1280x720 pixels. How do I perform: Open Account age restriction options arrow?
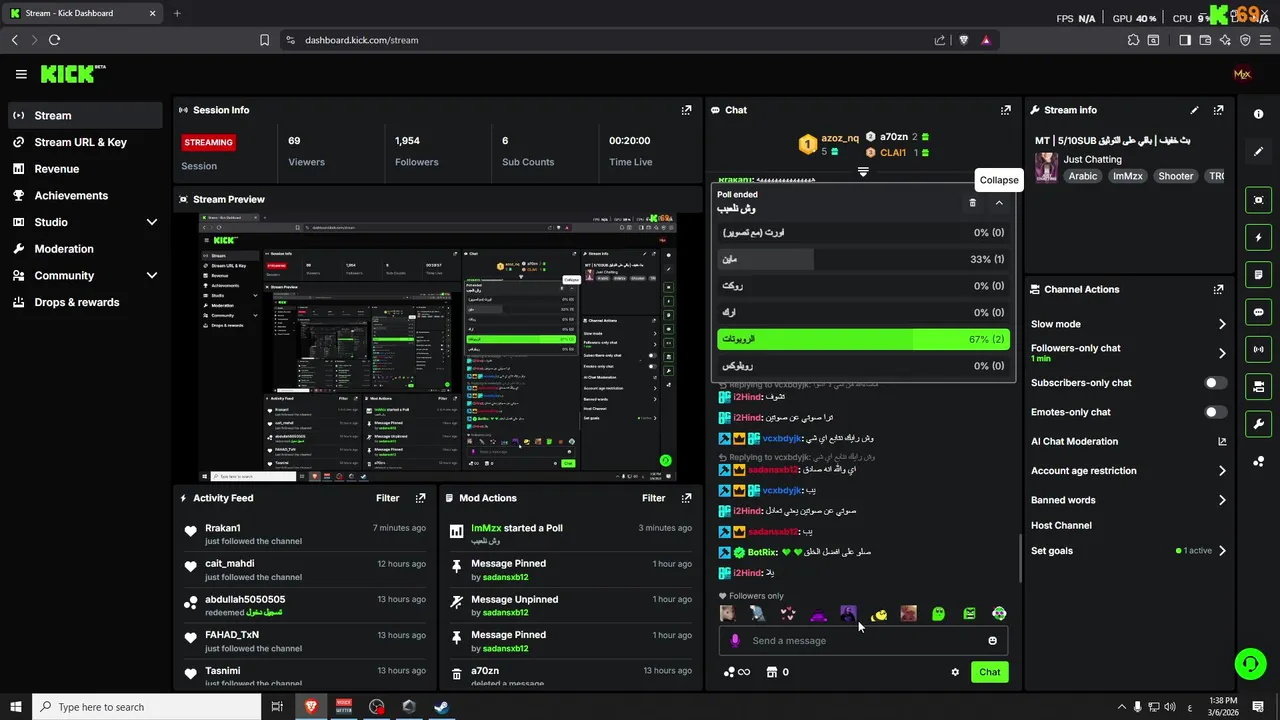1222,471
